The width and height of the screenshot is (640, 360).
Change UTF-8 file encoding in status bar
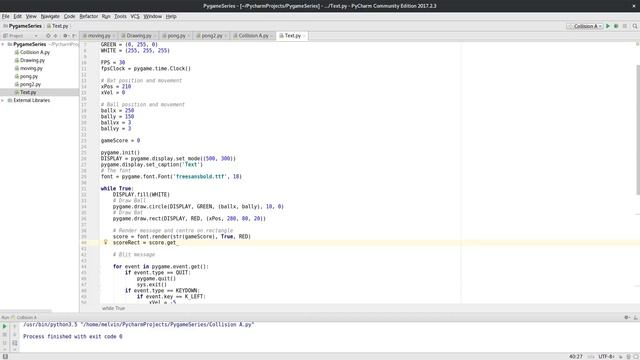point(607,356)
